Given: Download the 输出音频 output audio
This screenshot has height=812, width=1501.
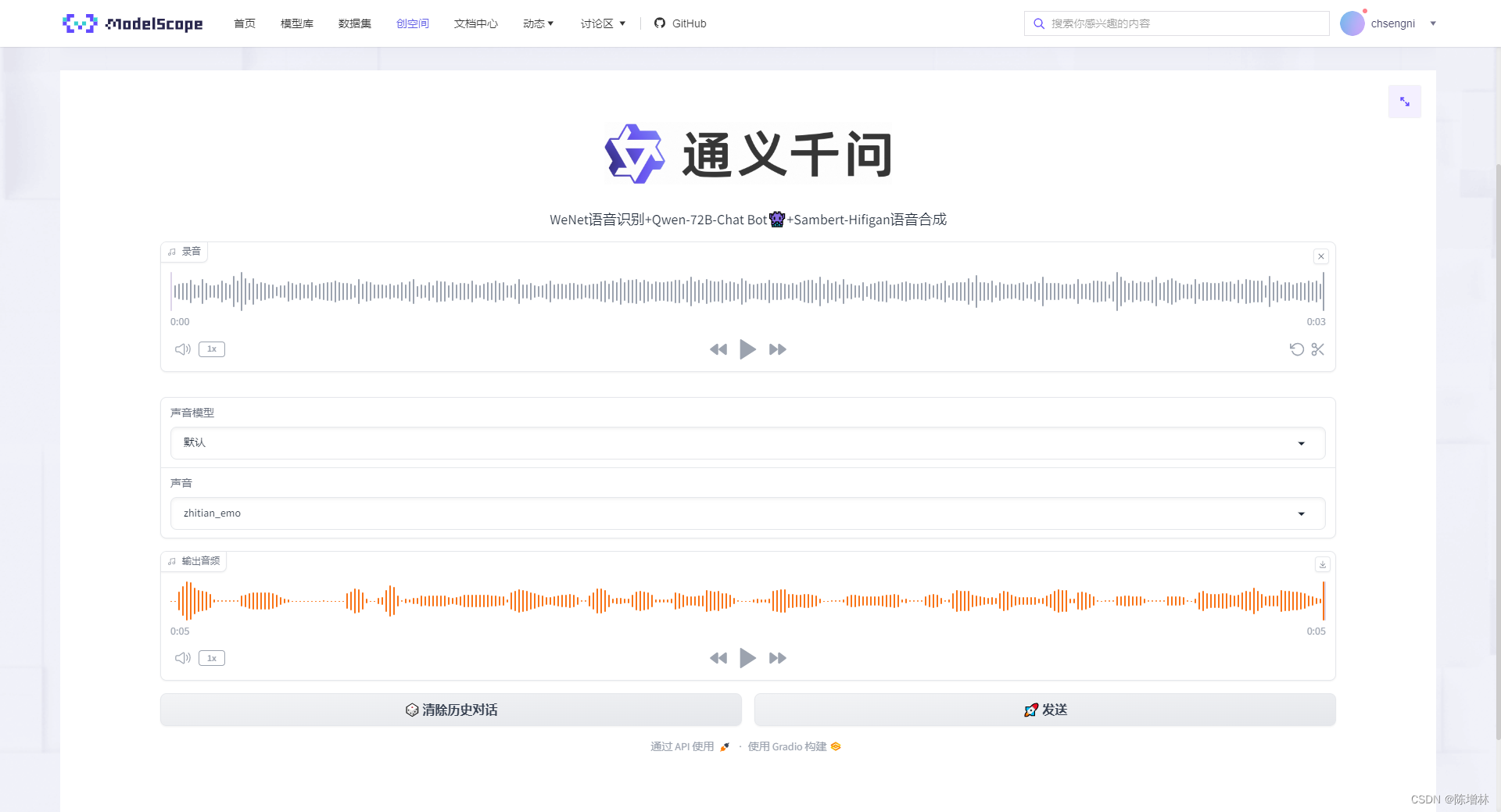Looking at the screenshot, I should pyautogui.click(x=1323, y=564).
